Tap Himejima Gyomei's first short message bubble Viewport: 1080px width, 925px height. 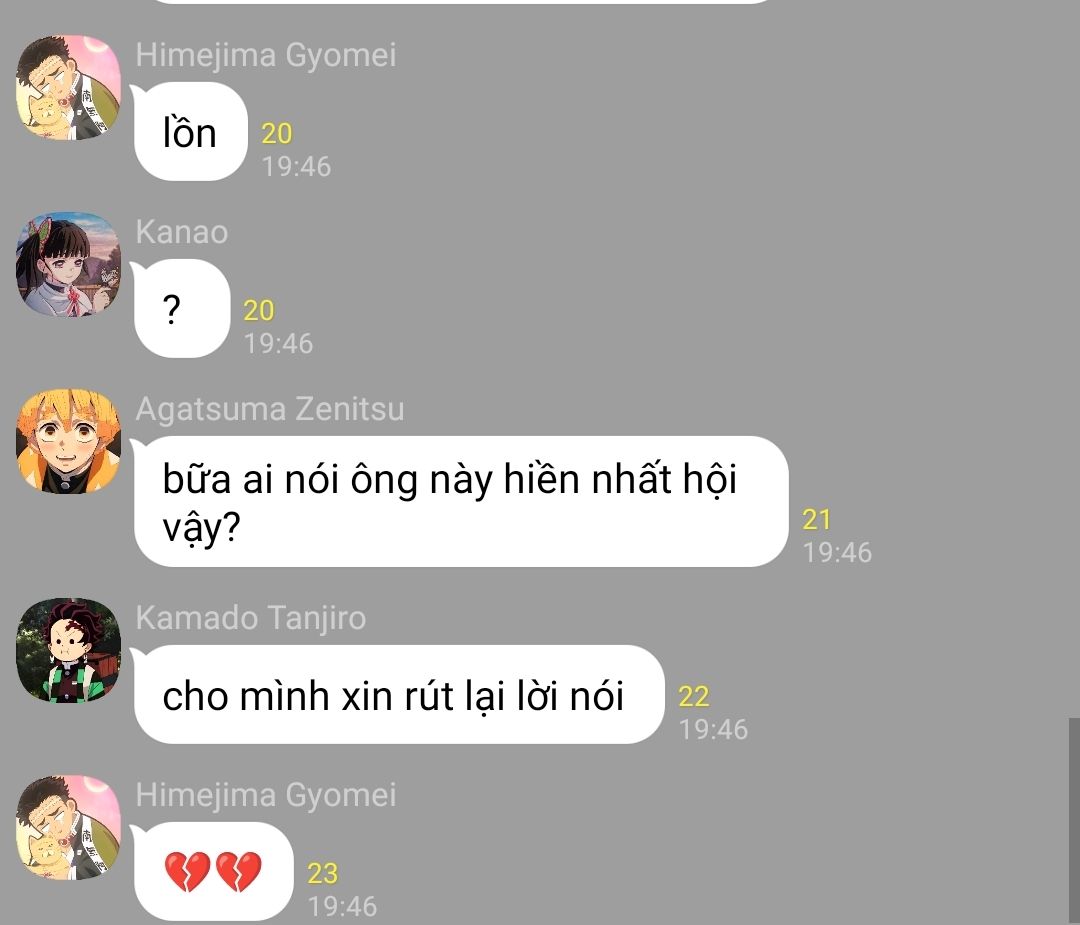191,132
